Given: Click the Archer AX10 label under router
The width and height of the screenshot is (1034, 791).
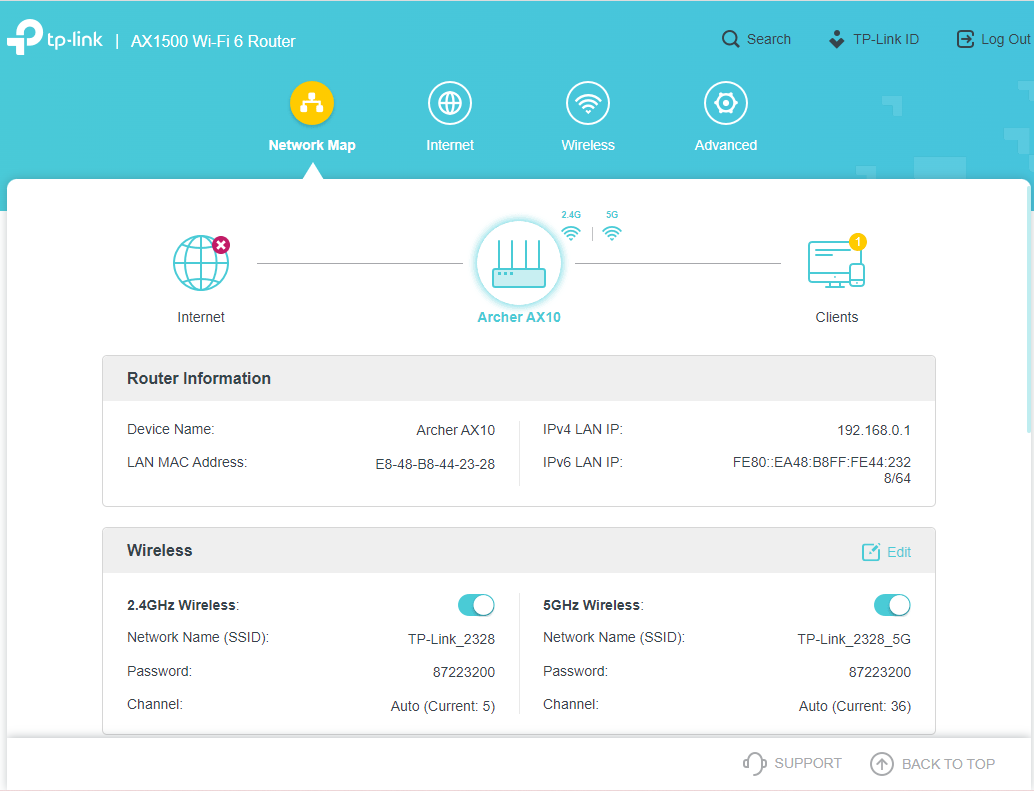Looking at the screenshot, I should tap(519, 317).
